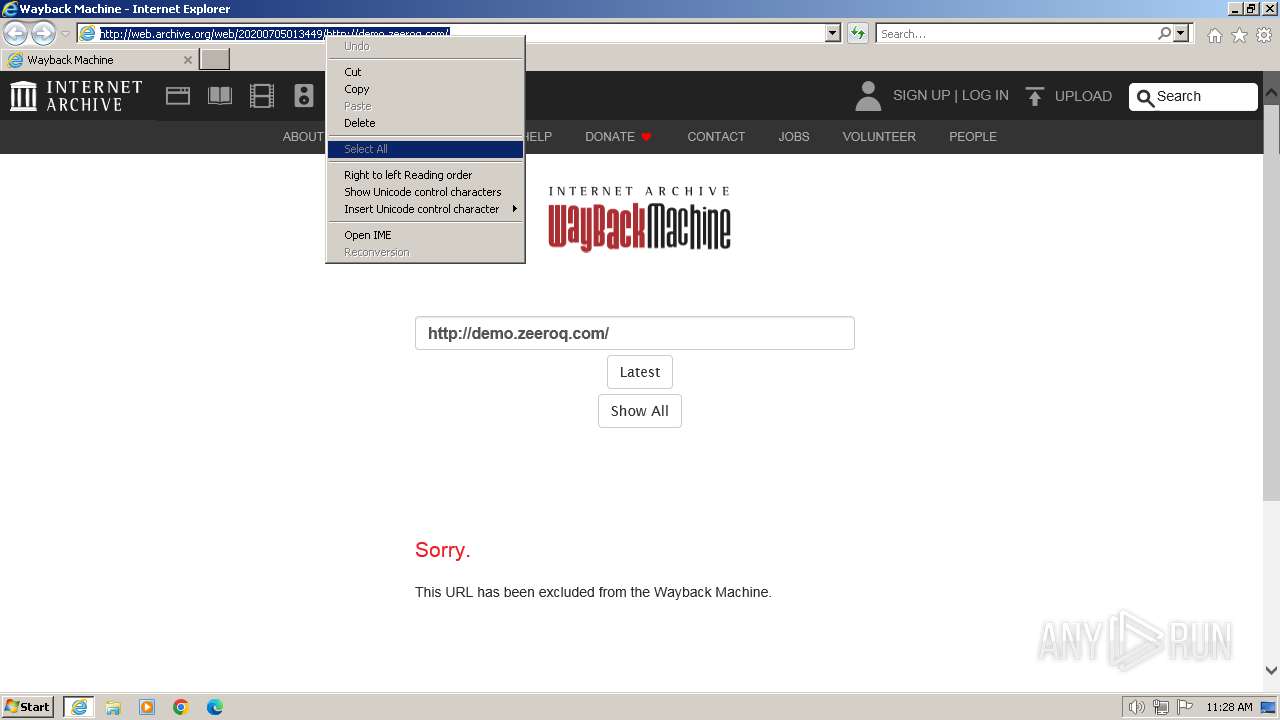Viewport: 1280px width, 720px height.
Task: Close the Wayback Machine tab
Action: coord(187,60)
